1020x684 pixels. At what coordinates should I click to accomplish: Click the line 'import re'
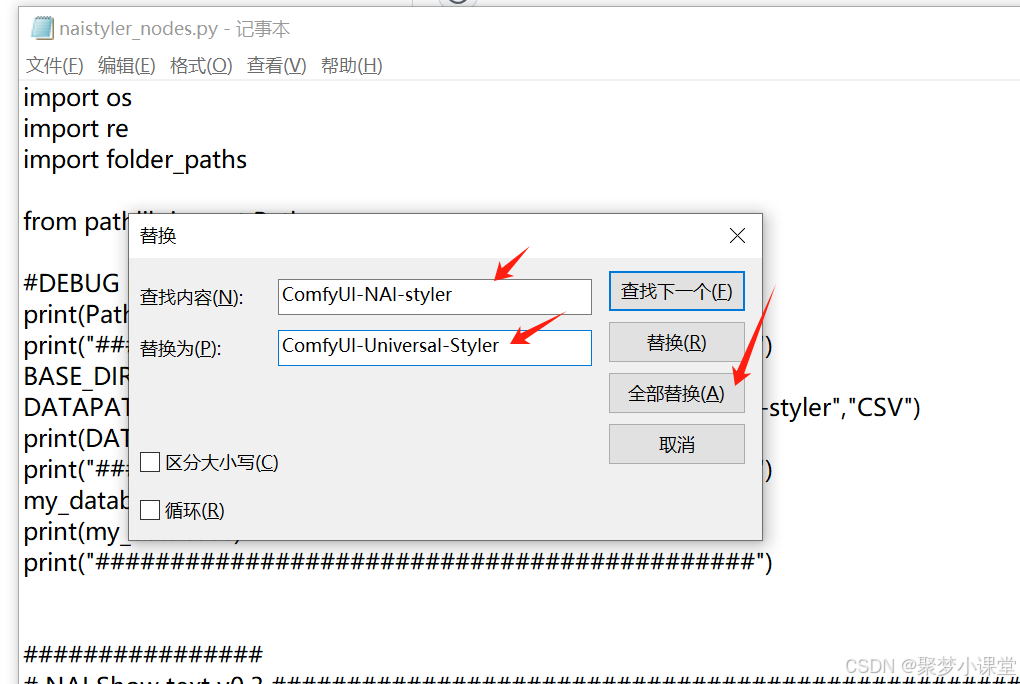click(x=75, y=129)
